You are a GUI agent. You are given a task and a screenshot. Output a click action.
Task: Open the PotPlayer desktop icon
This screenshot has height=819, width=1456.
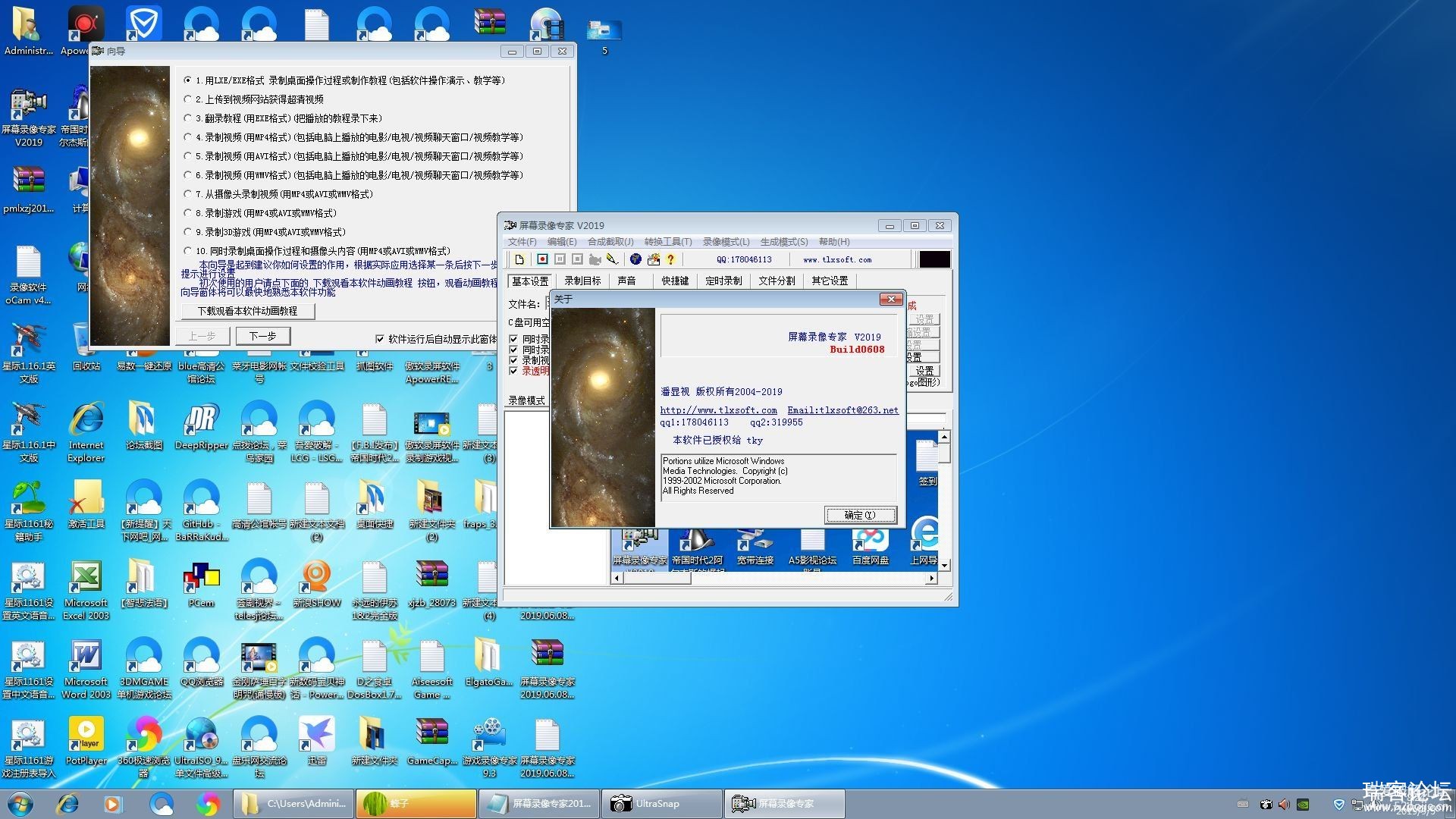[86, 742]
